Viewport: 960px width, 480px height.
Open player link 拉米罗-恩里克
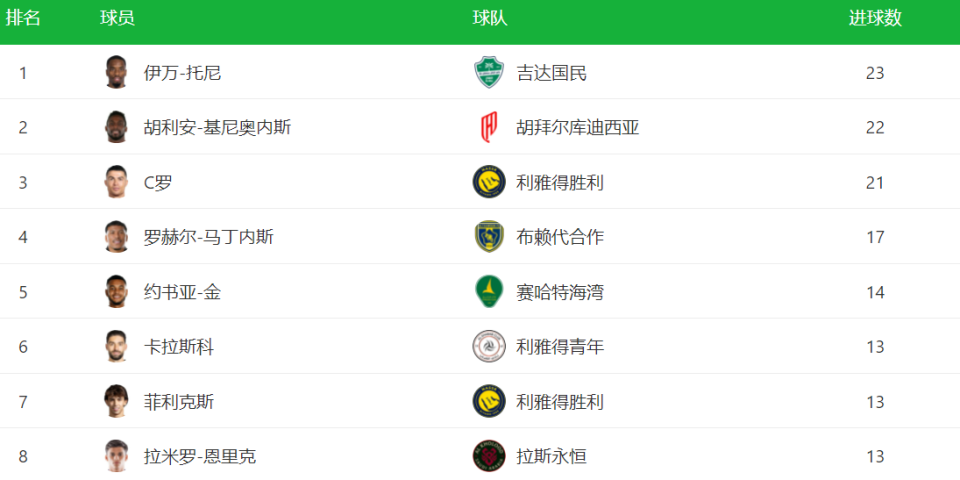199,456
